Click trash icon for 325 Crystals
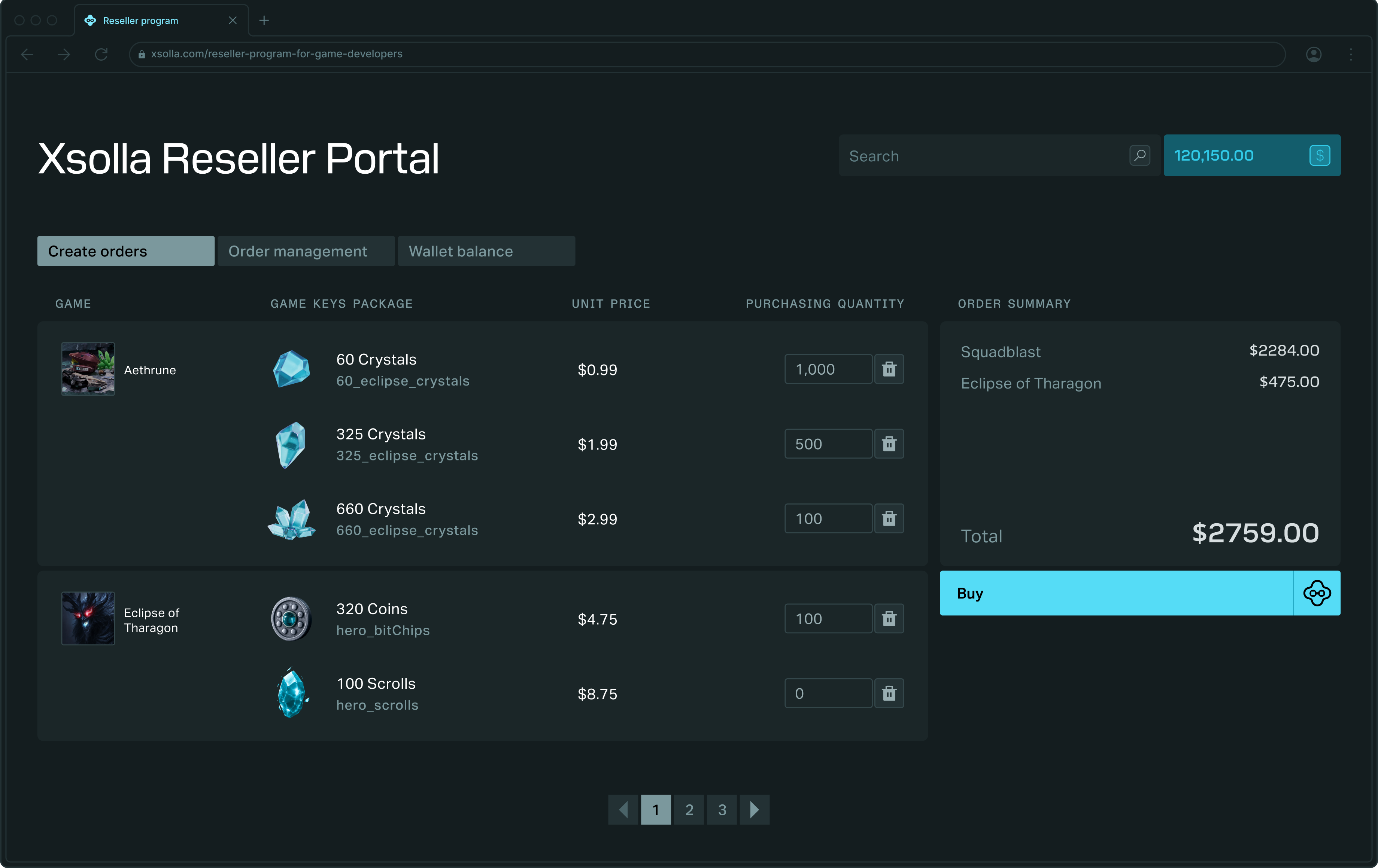The image size is (1378, 868). tap(889, 444)
